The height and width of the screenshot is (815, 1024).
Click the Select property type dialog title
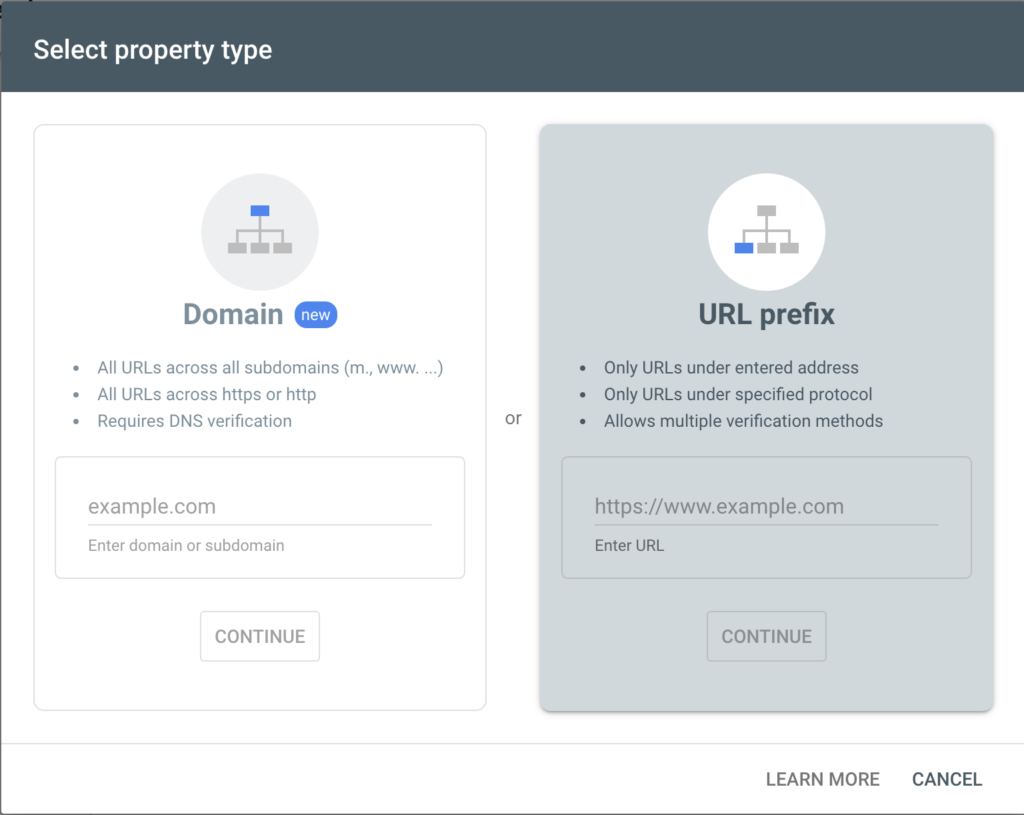pos(152,49)
